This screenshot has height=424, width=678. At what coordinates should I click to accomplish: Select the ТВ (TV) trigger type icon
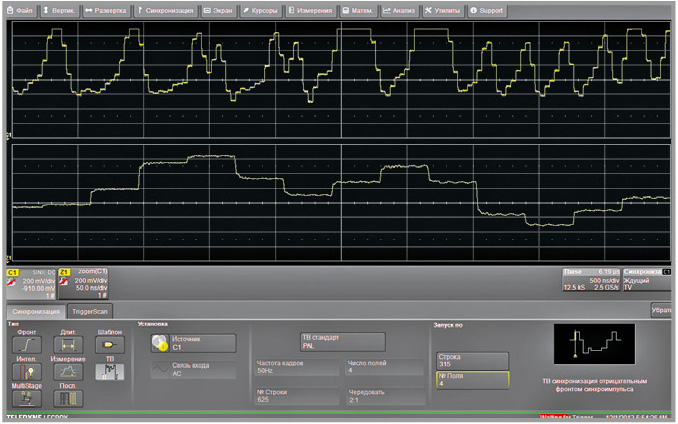108,371
